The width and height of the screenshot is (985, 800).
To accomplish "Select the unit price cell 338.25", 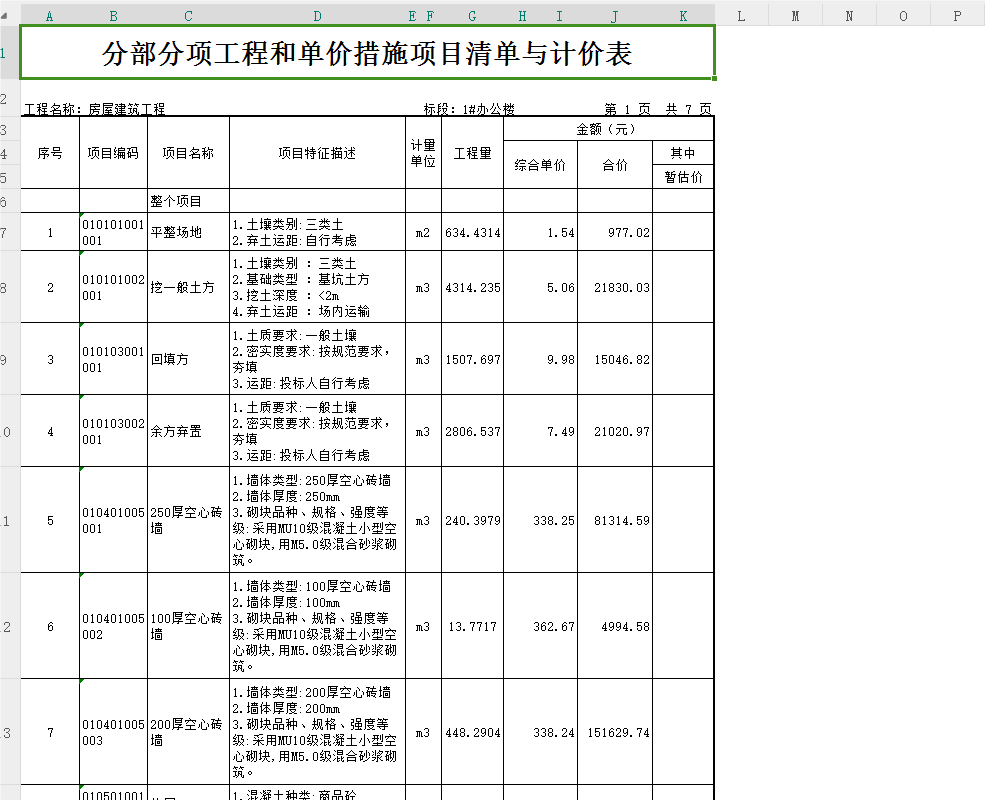I will (x=540, y=520).
